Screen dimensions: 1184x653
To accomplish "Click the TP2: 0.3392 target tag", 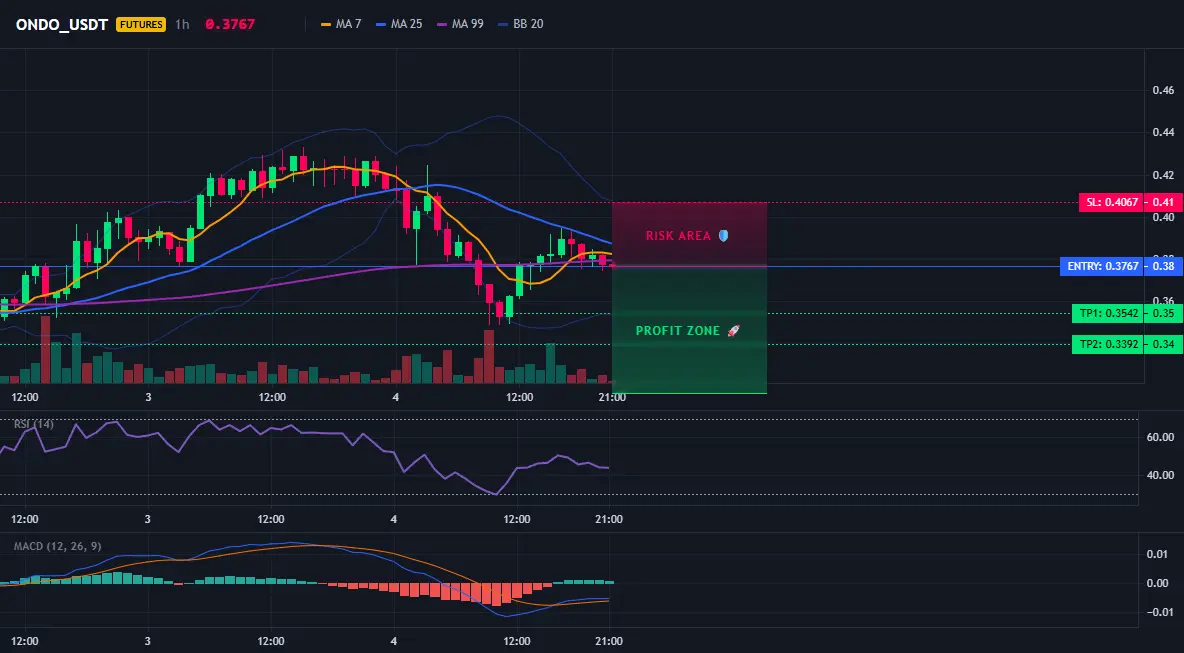I will (x=1108, y=345).
